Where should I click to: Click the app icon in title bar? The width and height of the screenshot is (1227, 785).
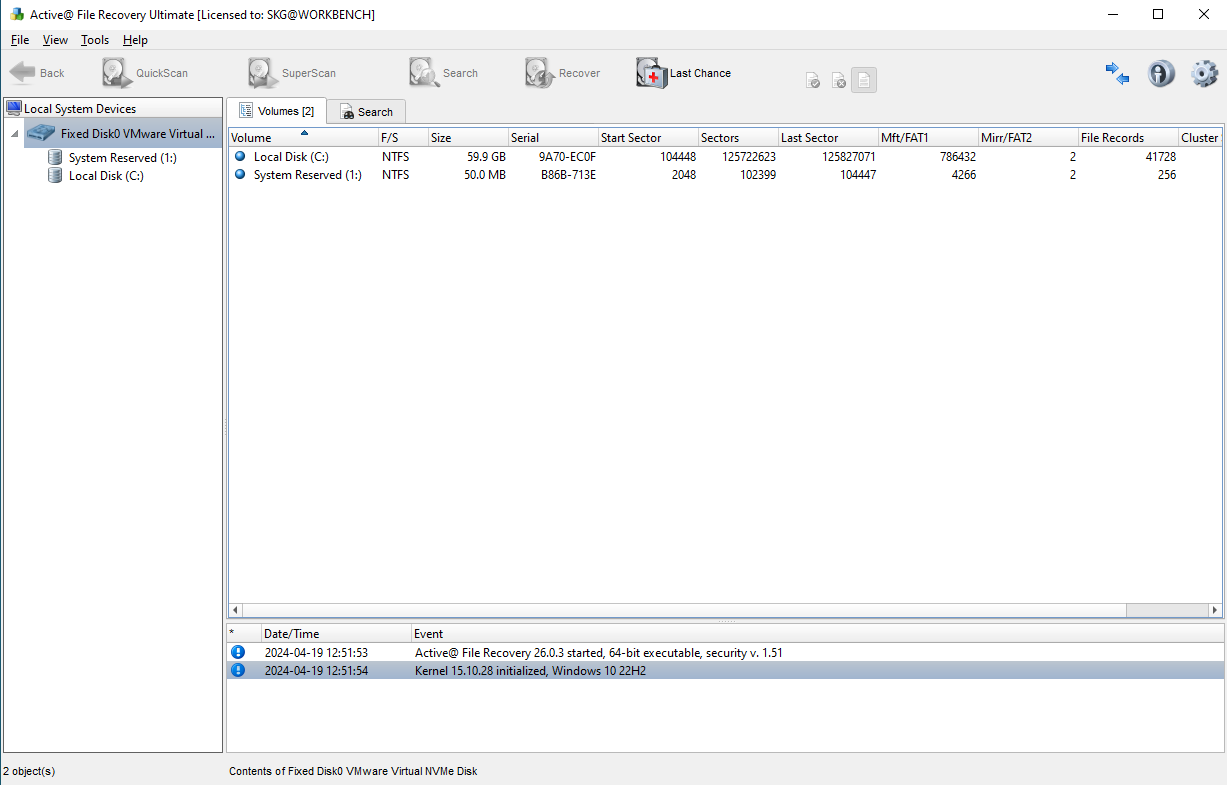click(x=17, y=15)
